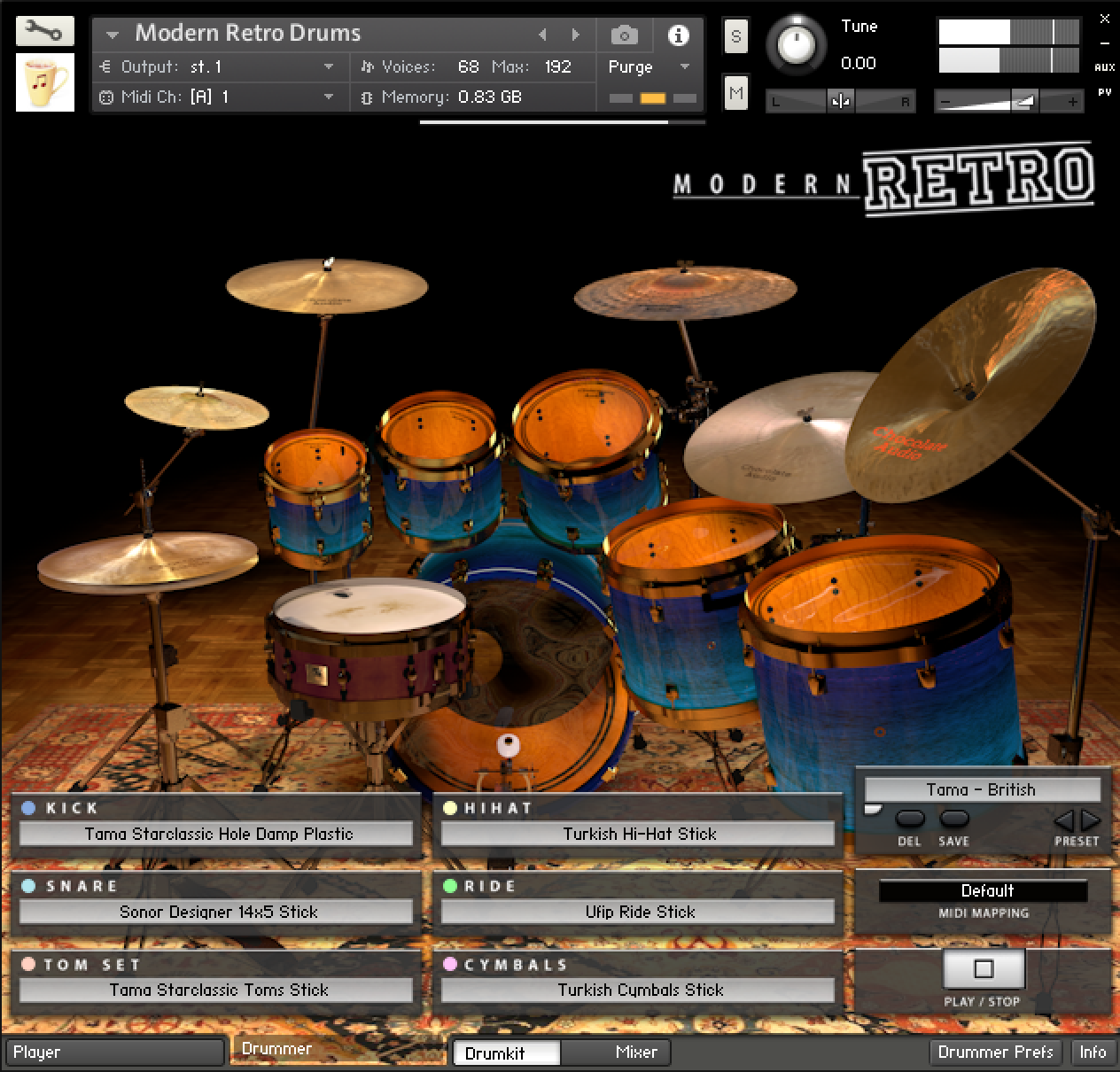Adjust the Tune knob
This screenshot has width=1120, height=1072.
coord(796,45)
